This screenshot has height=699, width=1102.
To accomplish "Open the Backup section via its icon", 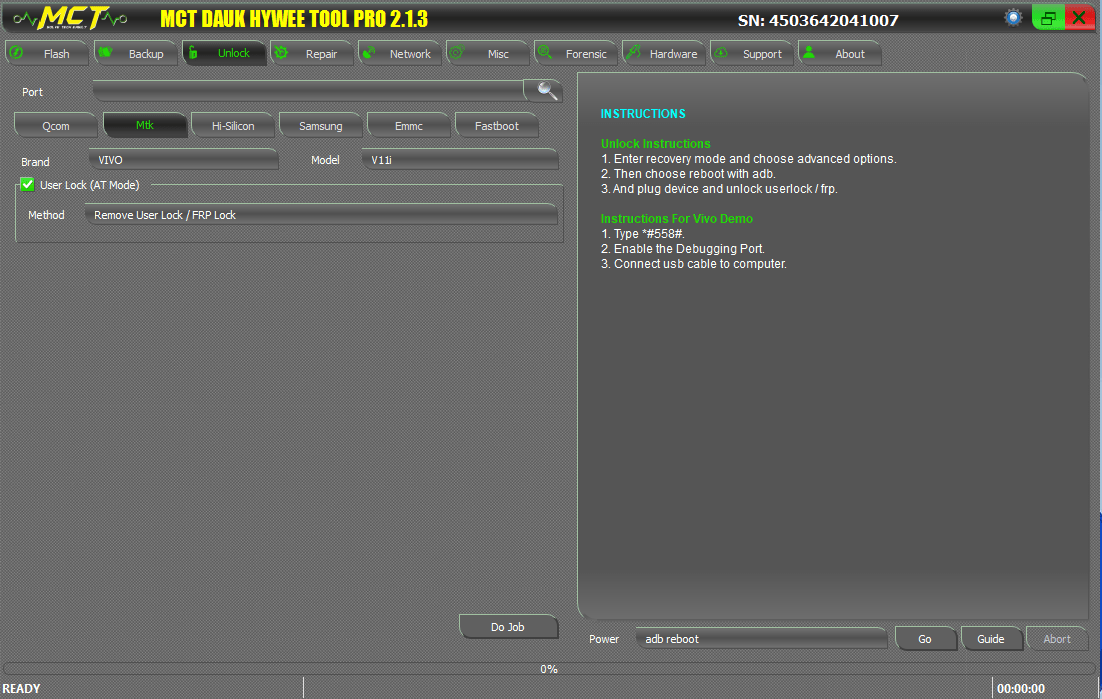I will point(107,53).
